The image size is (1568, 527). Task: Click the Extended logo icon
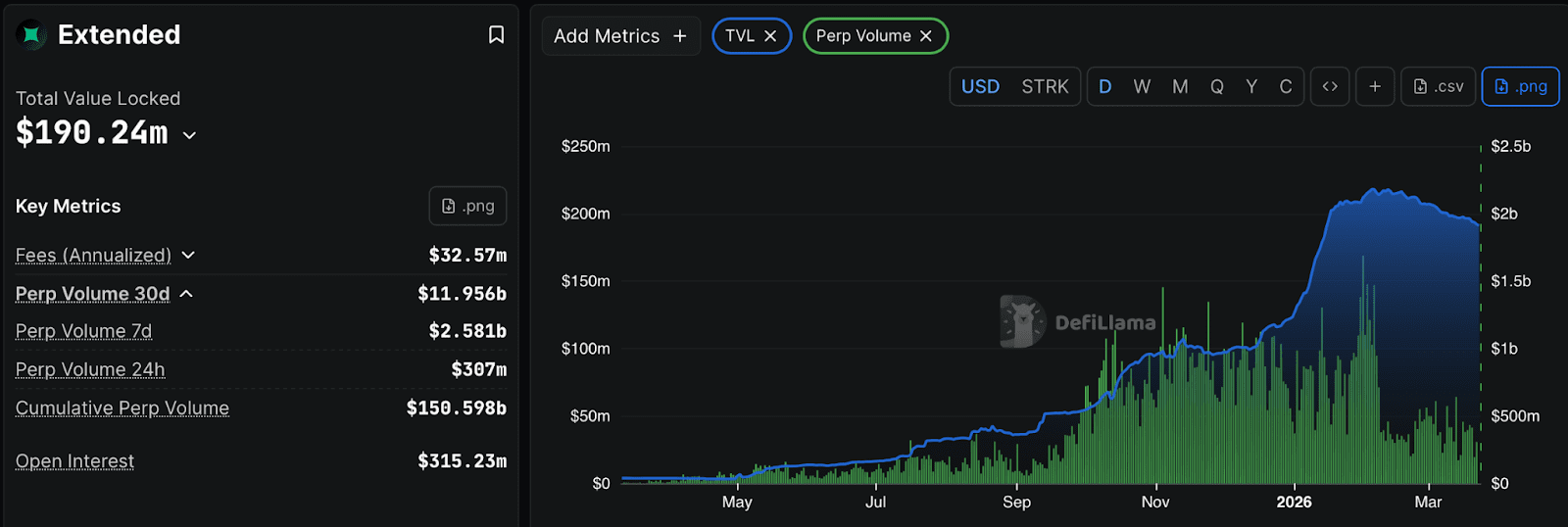[31, 35]
